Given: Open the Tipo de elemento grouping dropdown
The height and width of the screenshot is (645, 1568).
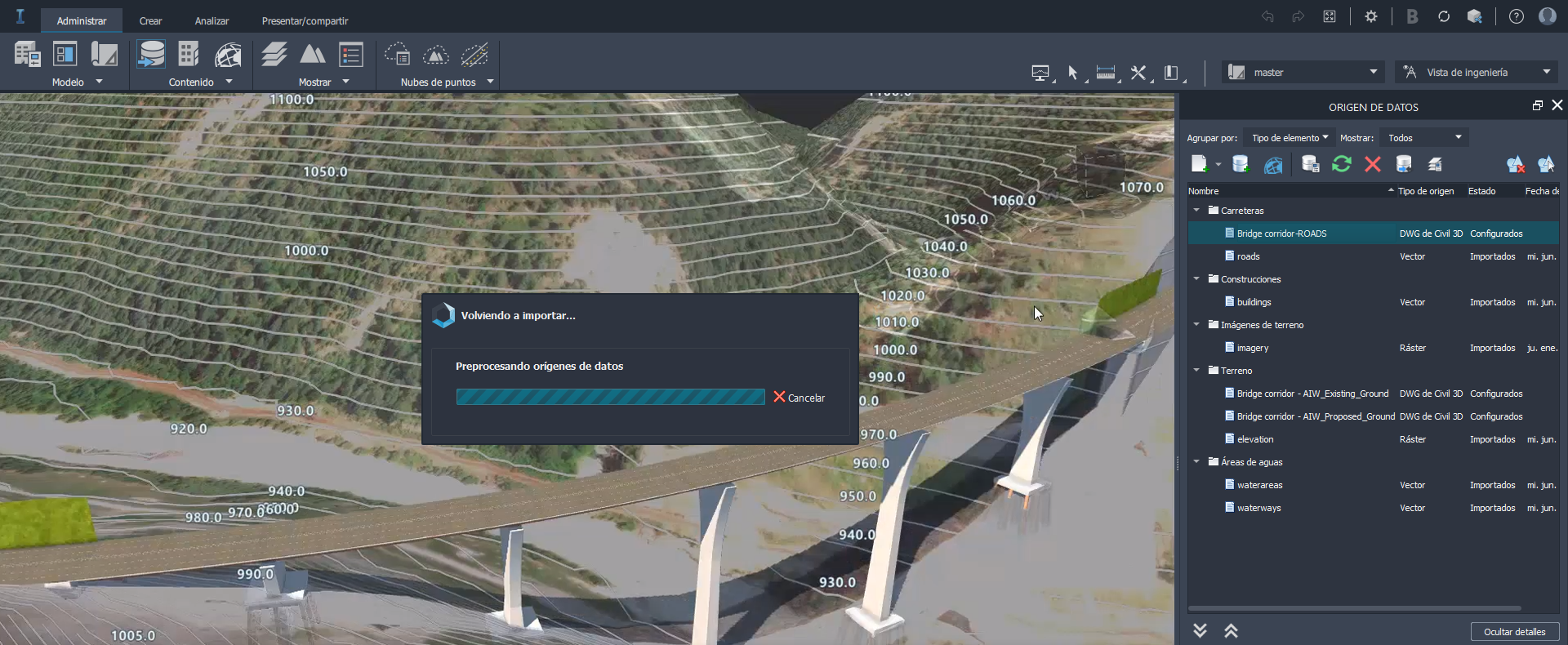Looking at the screenshot, I should tap(1288, 137).
